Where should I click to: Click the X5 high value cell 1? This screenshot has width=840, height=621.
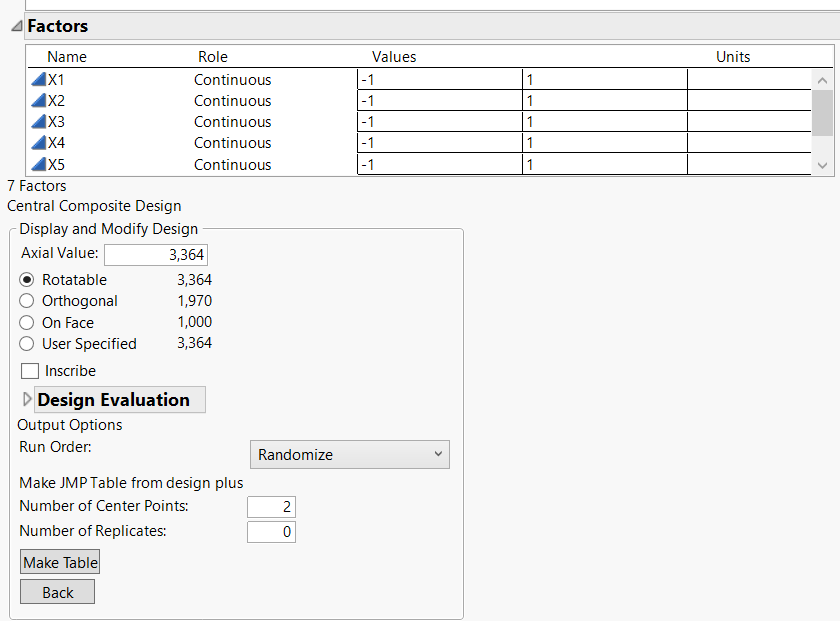605,164
